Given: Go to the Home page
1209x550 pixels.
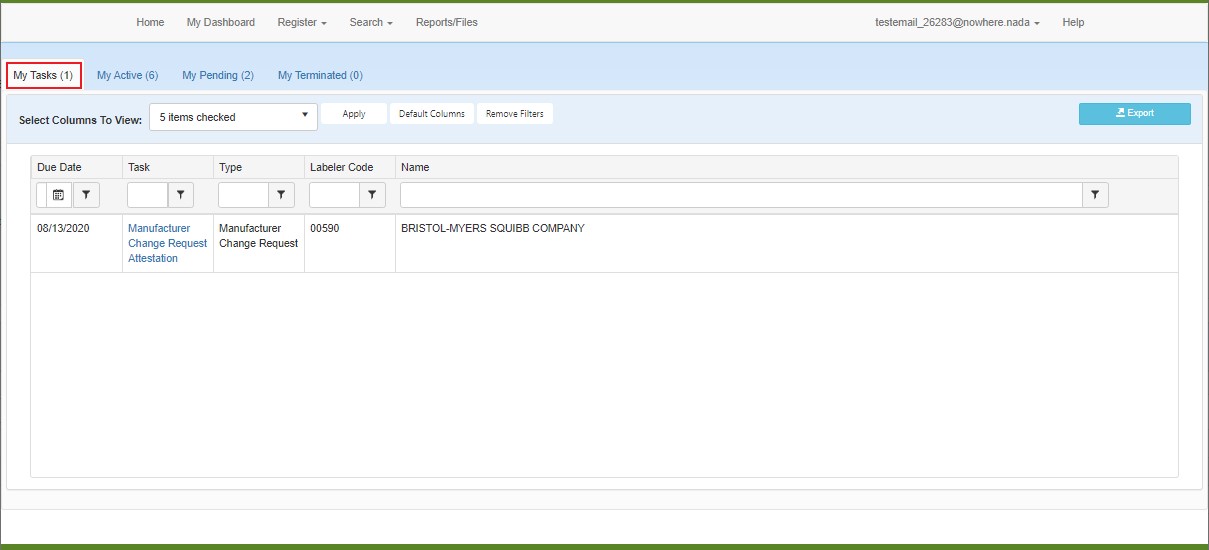Looking at the screenshot, I should [150, 22].
